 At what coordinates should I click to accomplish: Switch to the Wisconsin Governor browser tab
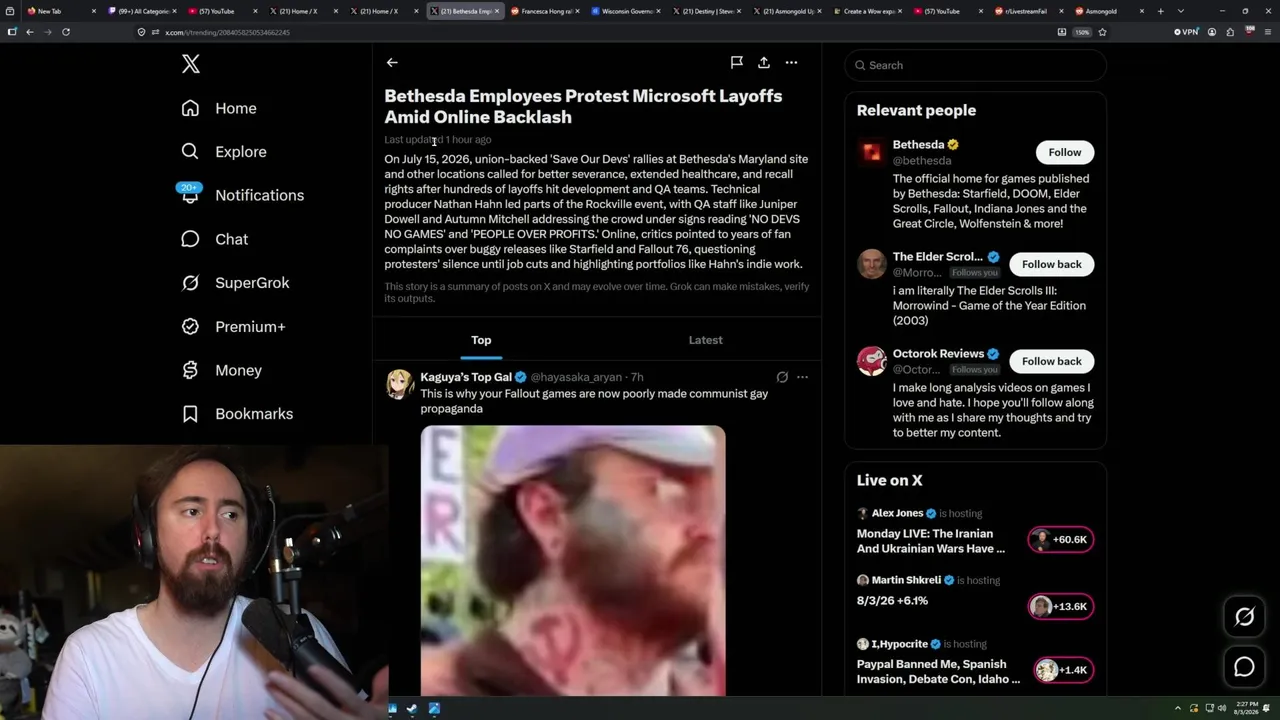(x=626, y=11)
